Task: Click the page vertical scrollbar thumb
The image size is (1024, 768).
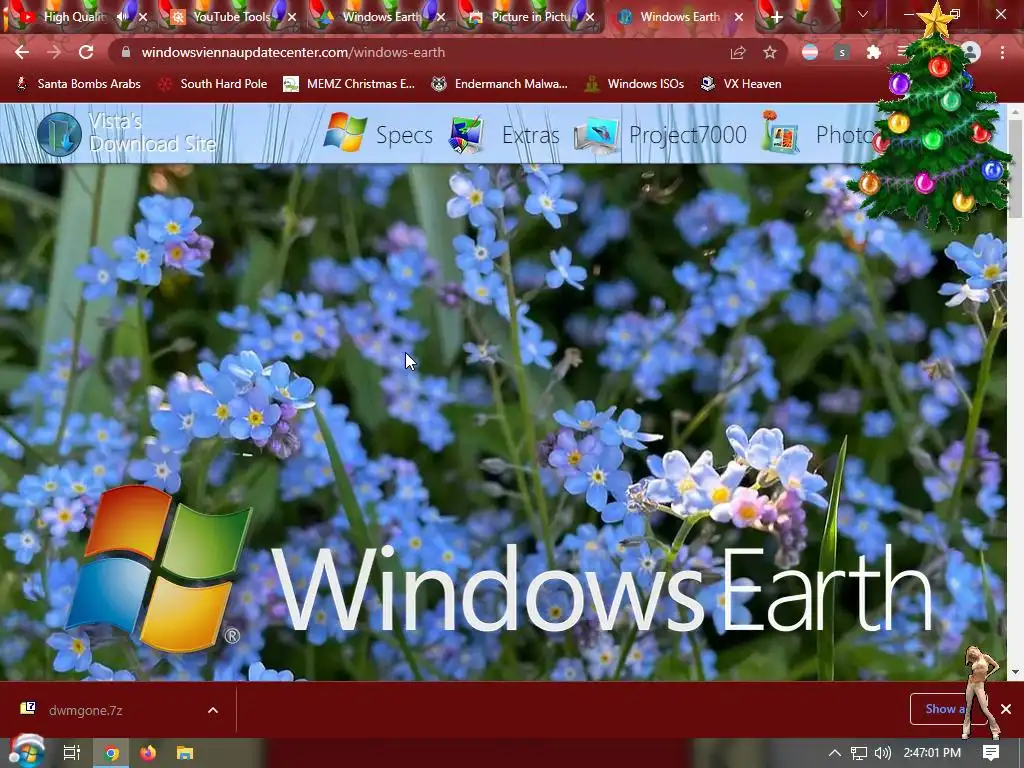Action: pos(1016,168)
